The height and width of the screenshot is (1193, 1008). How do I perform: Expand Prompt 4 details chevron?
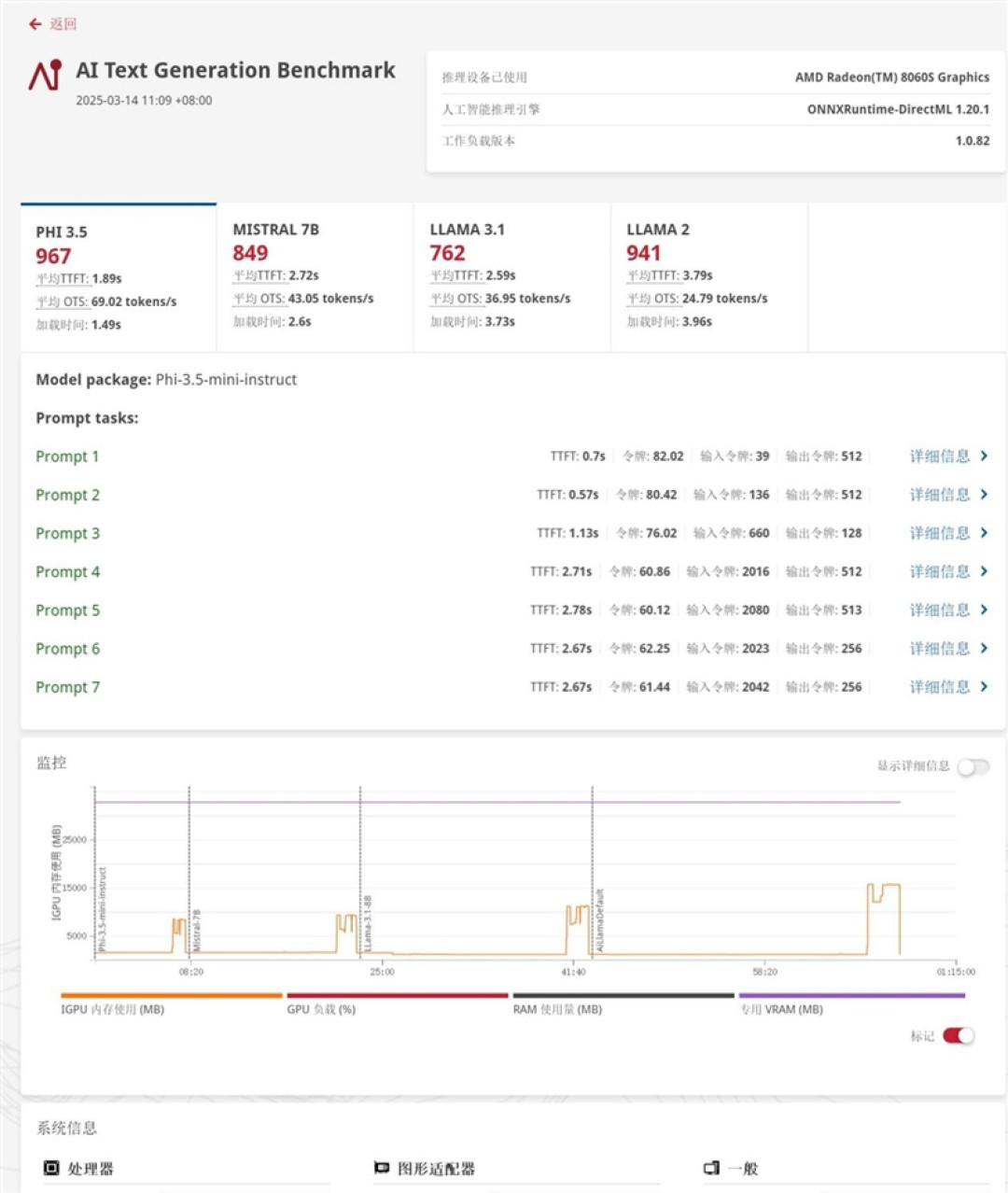[984, 570]
